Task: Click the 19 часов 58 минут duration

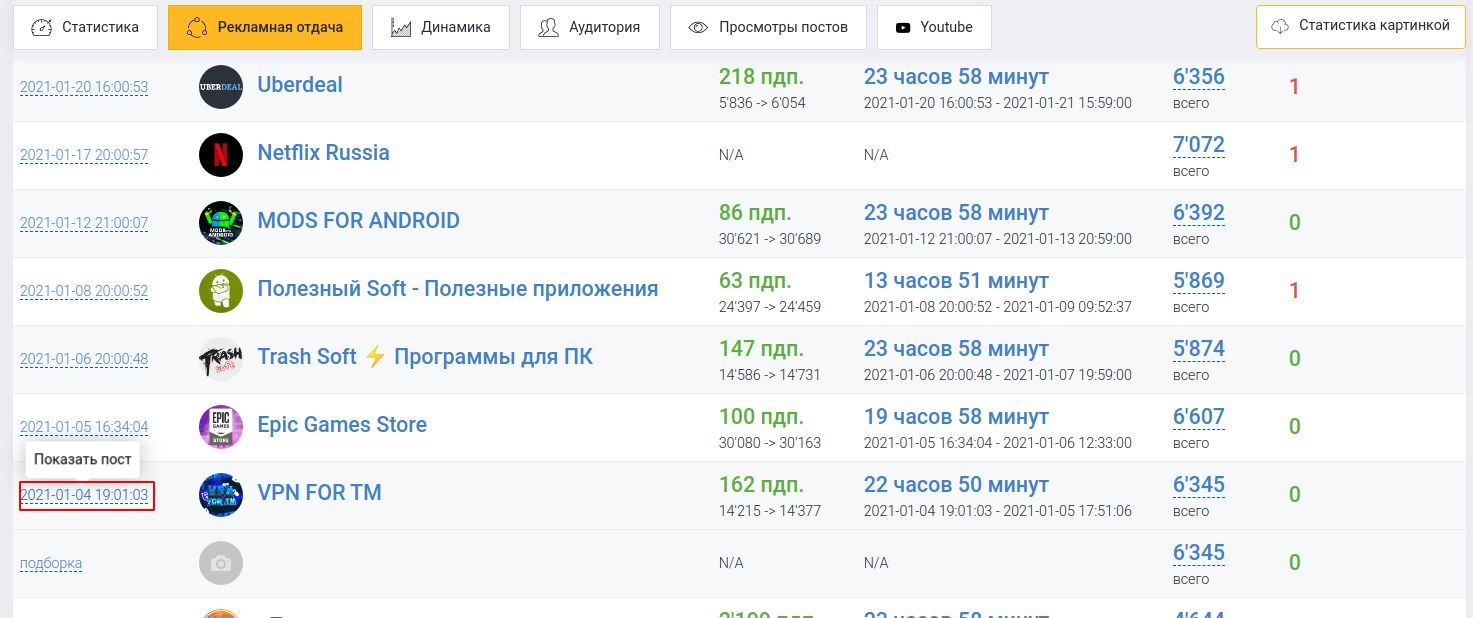Action: [956, 417]
